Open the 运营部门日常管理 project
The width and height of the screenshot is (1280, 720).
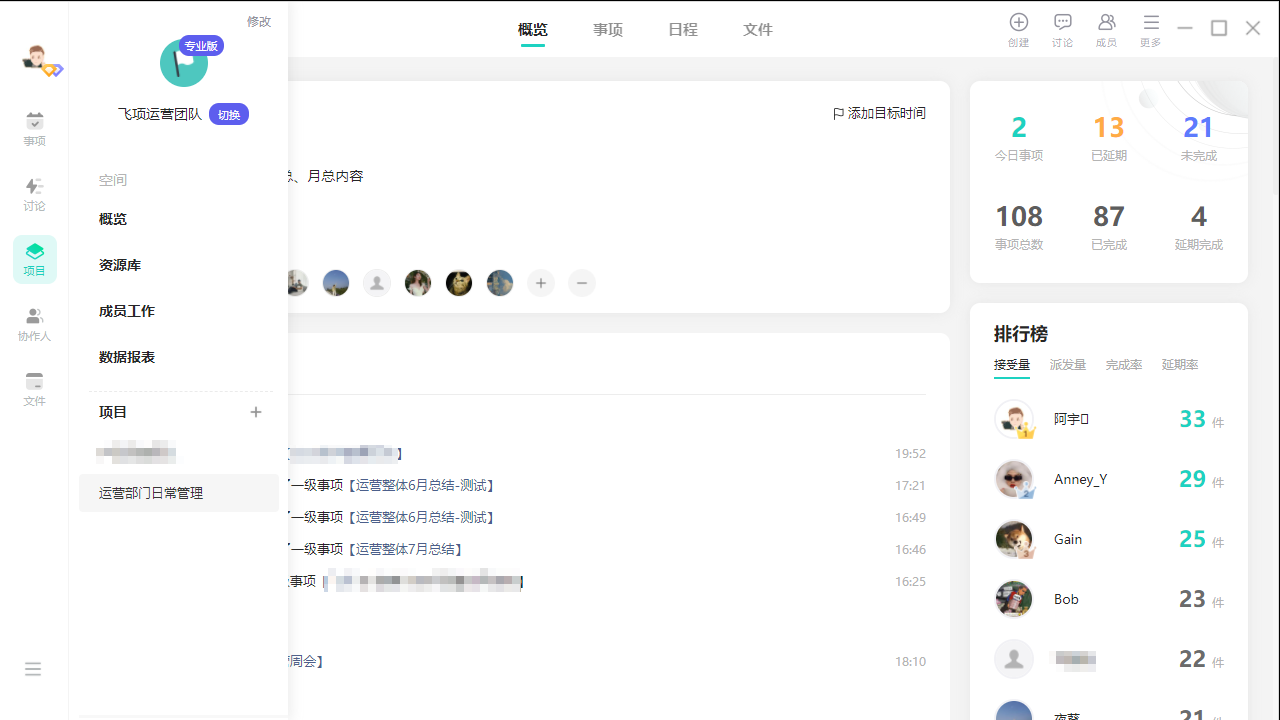click(151, 493)
